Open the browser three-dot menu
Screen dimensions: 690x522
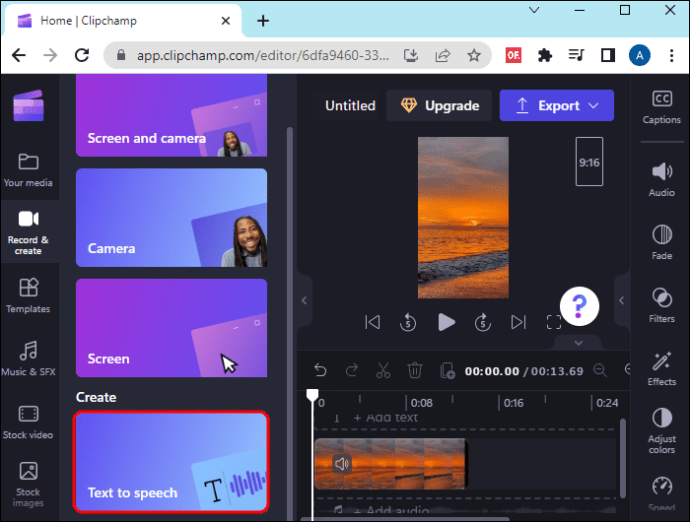click(x=671, y=55)
